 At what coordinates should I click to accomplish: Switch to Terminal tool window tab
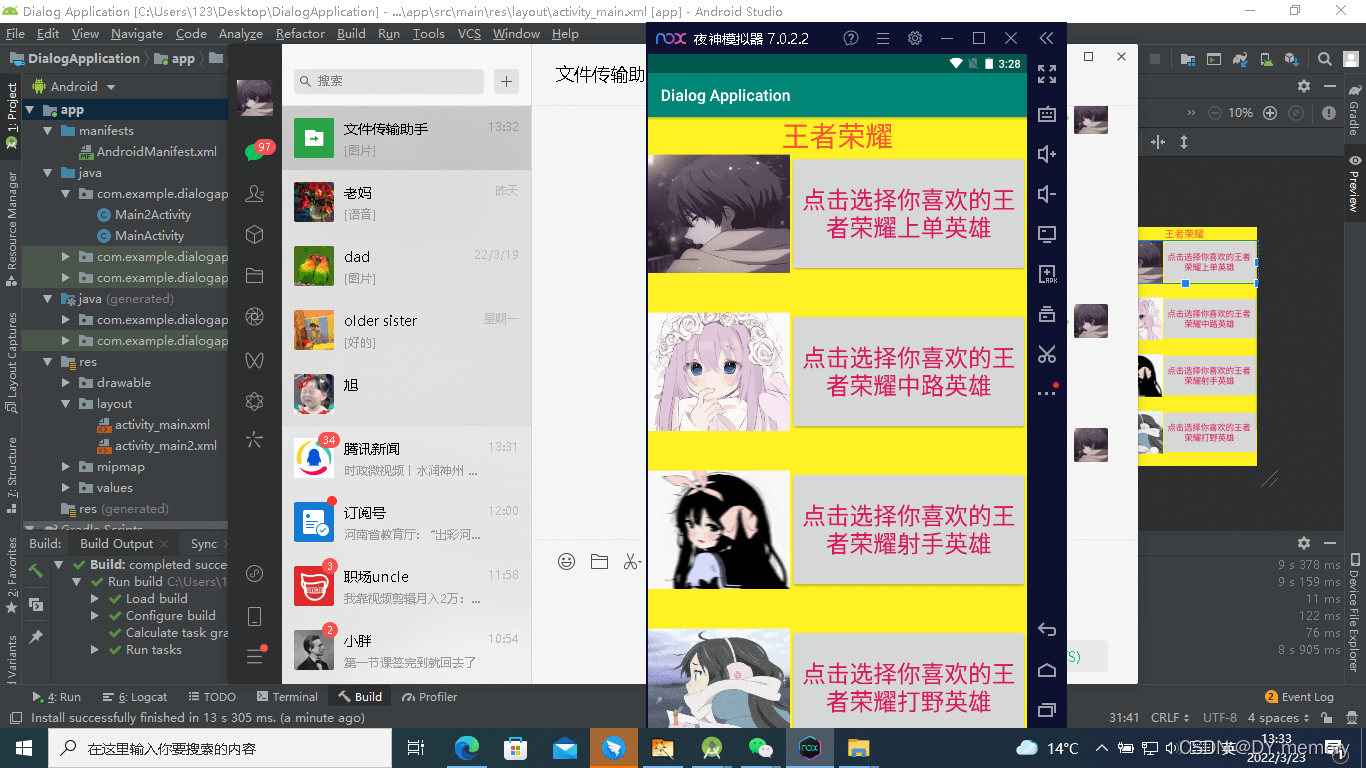(287, 697)
